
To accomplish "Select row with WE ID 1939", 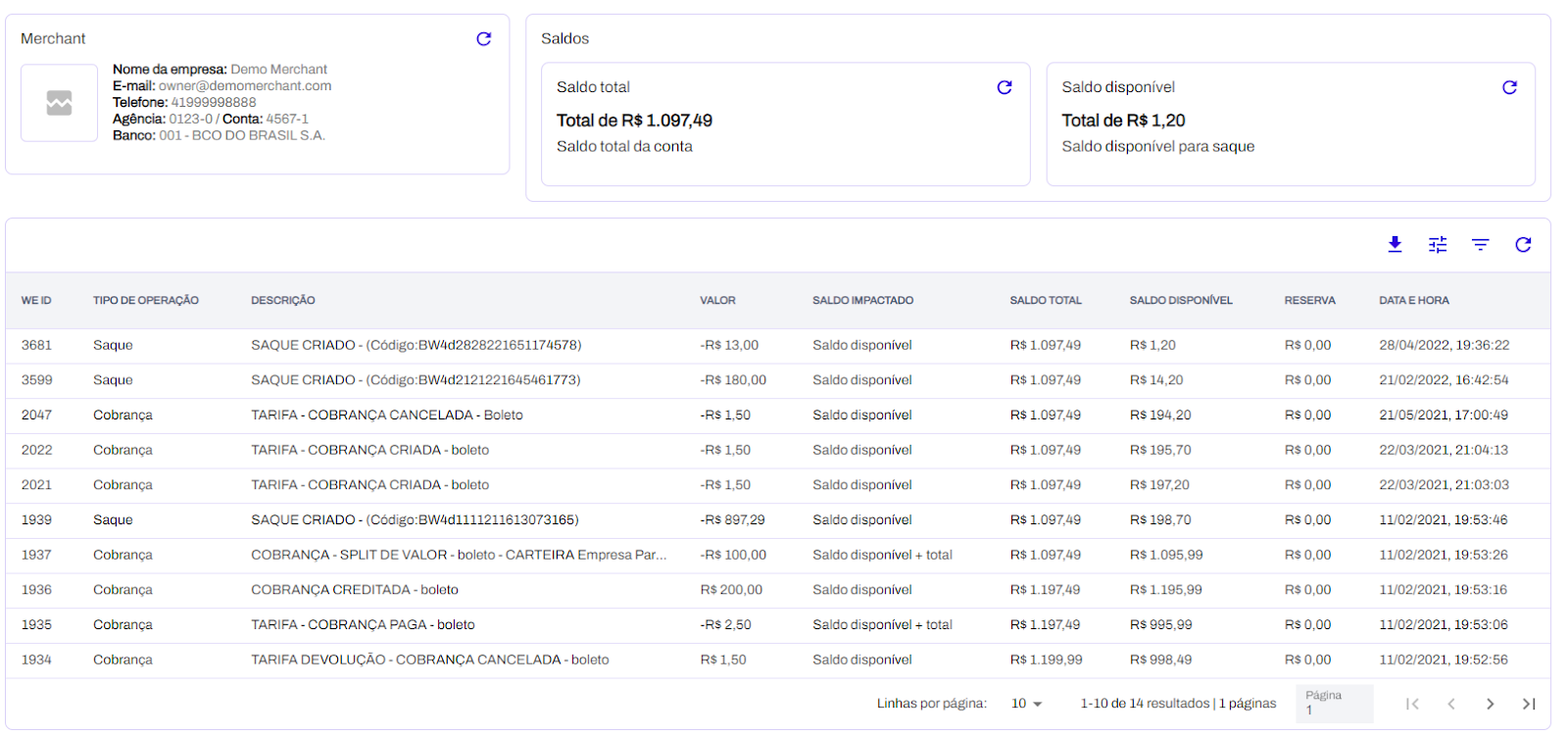I will pyautogui.click(x=778, y=520).
